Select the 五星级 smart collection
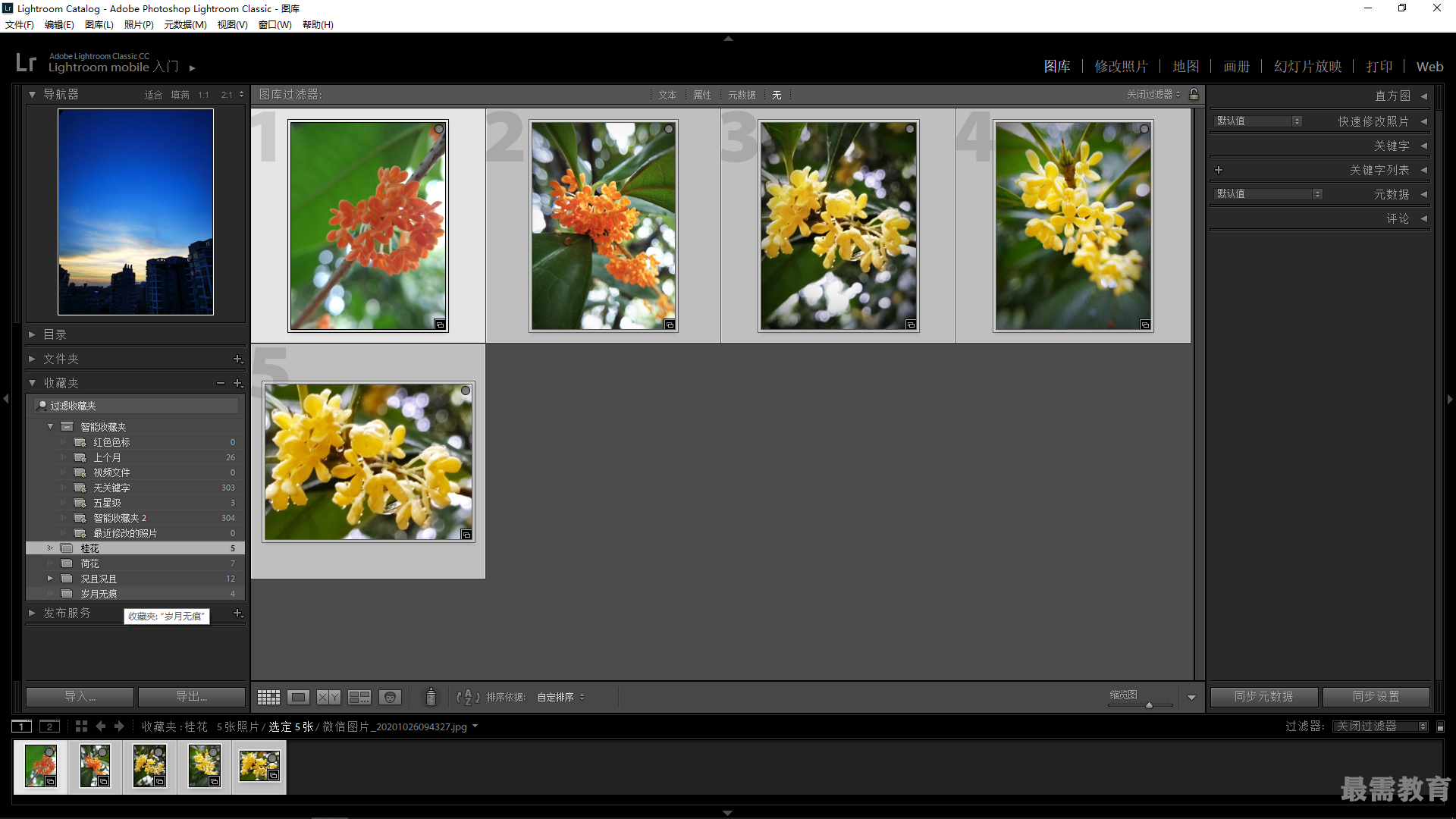Screen dimensions: 1456x819 click(135, 503)
